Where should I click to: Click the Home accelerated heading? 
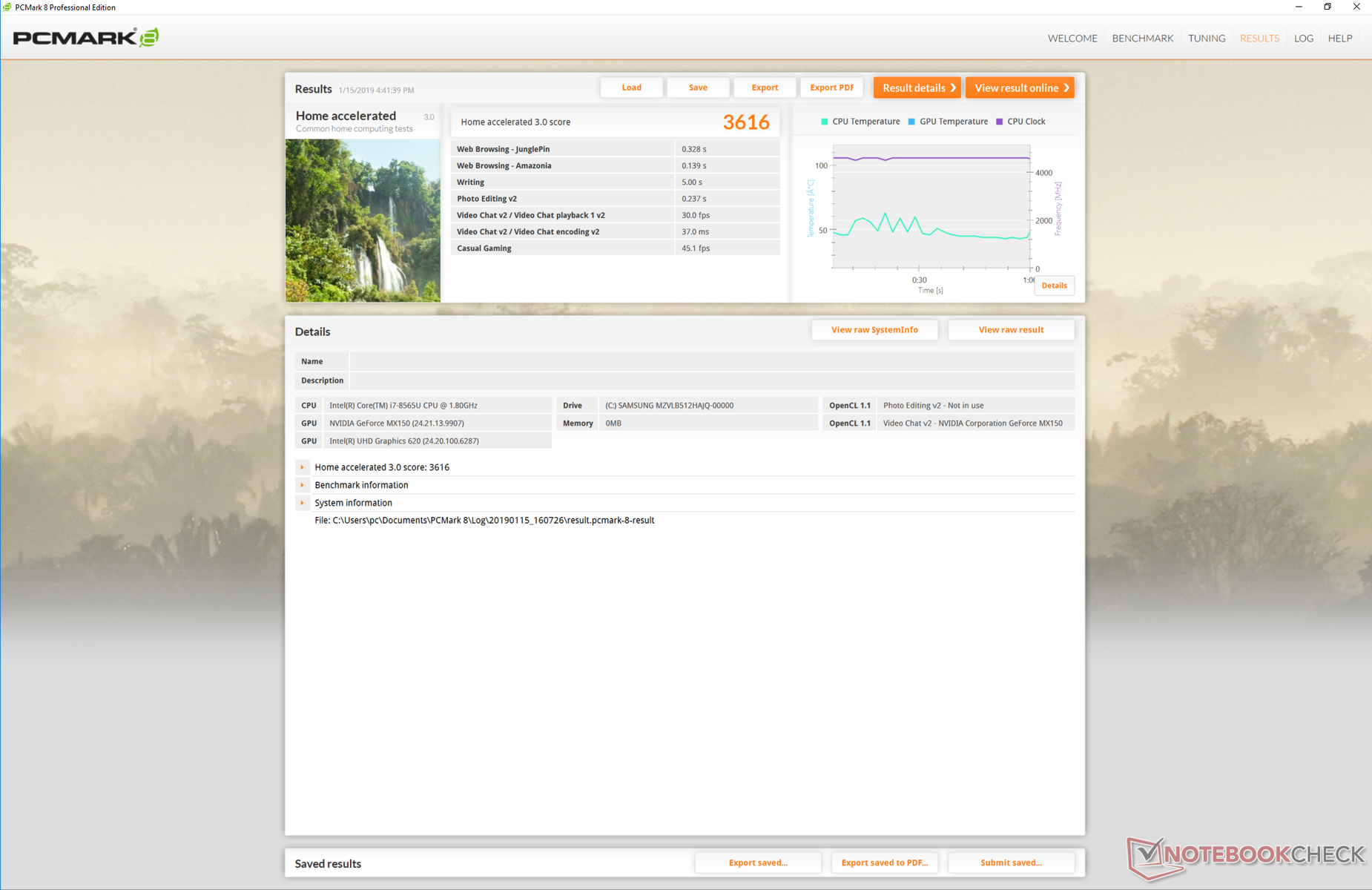click(346, 116)
